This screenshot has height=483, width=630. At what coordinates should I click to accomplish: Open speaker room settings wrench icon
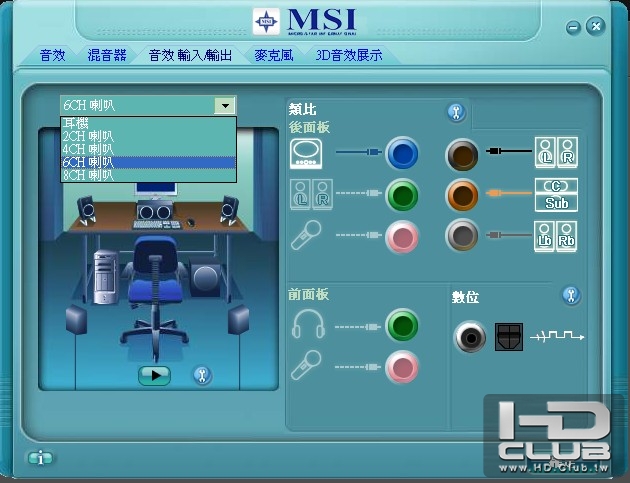pyautogui.click(x=202, y=375)
